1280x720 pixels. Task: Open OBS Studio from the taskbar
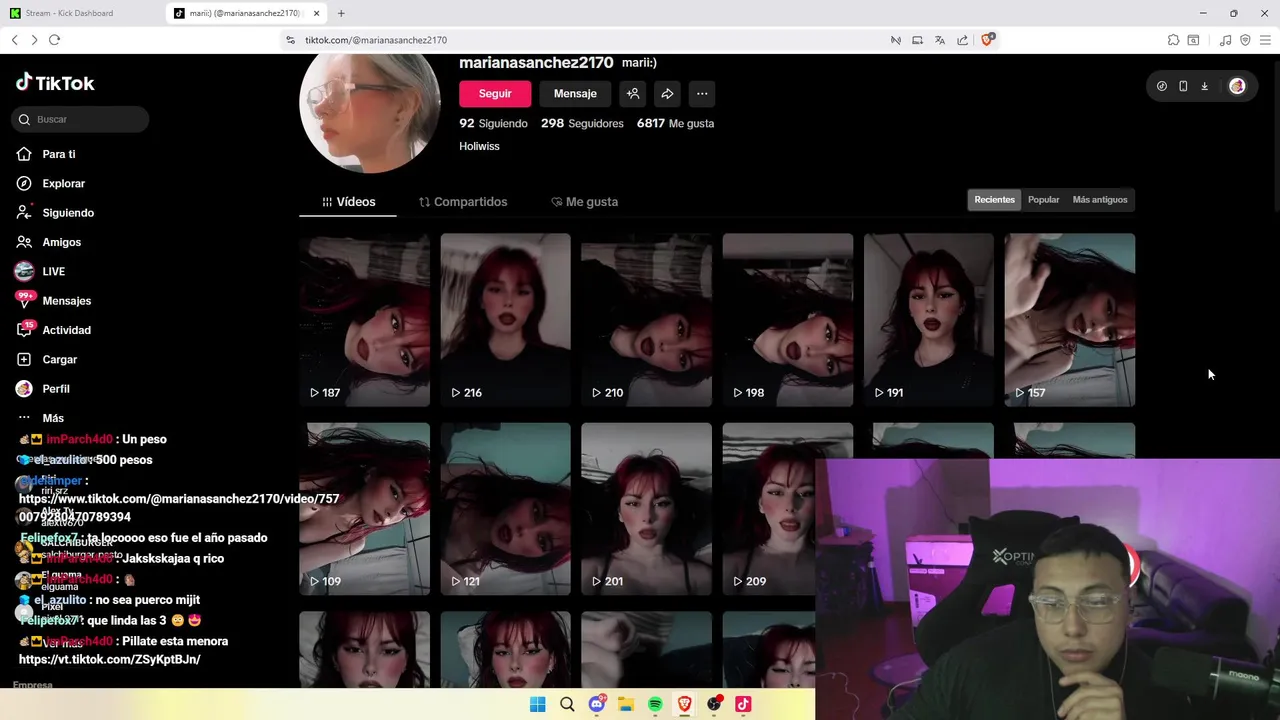click(x=714, y=704)
